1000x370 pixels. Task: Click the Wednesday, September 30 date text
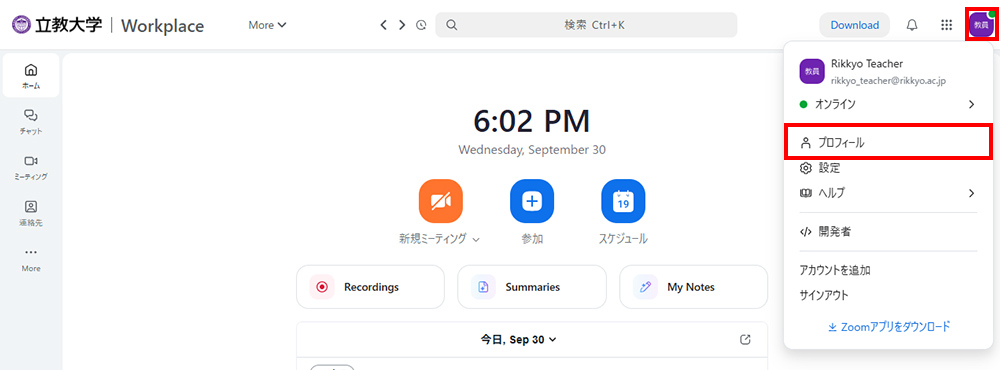[x=532, y=151]
